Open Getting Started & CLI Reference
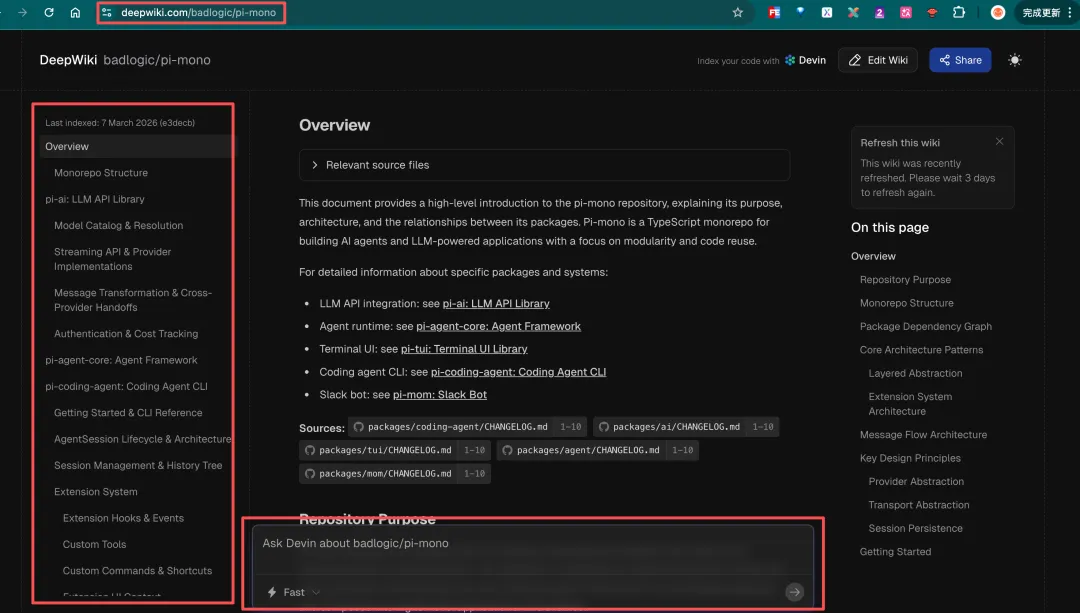The height and width of the screenshot is (613, 1080). tap(128, 413)
